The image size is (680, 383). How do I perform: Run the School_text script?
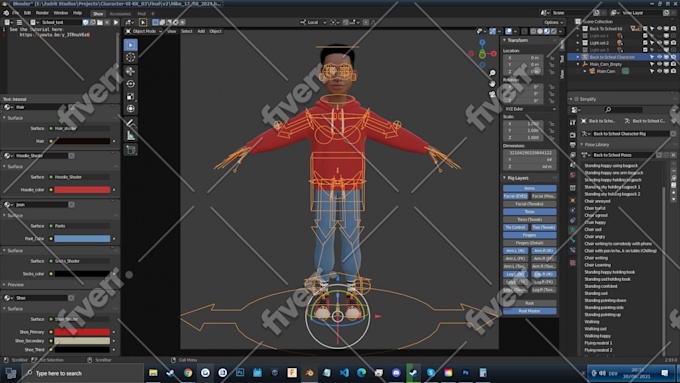(116, 22)
